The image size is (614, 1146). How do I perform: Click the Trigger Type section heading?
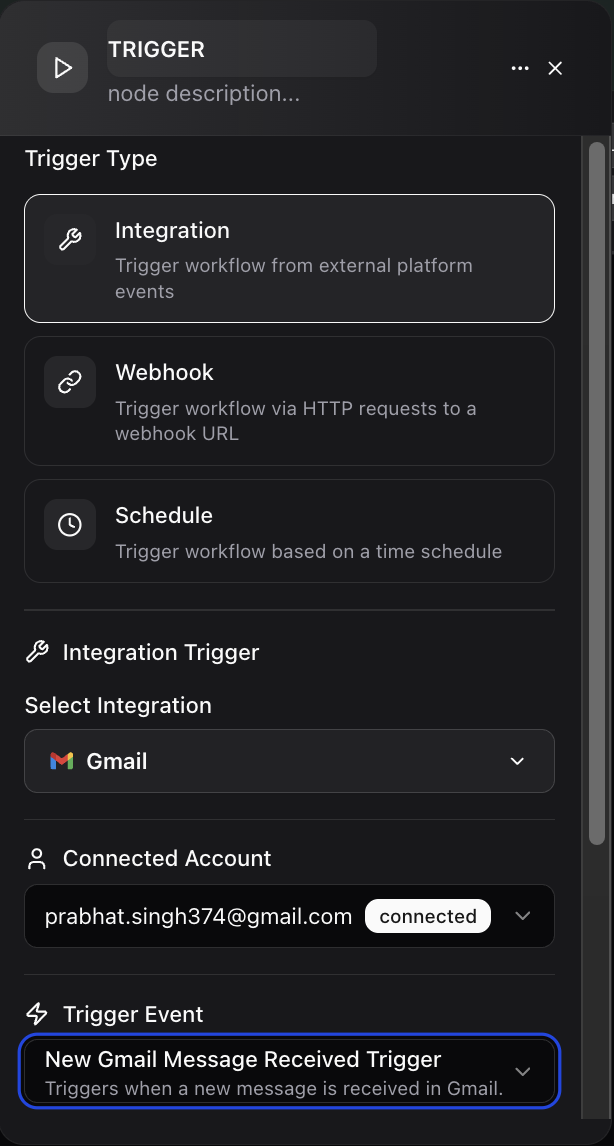90,158
